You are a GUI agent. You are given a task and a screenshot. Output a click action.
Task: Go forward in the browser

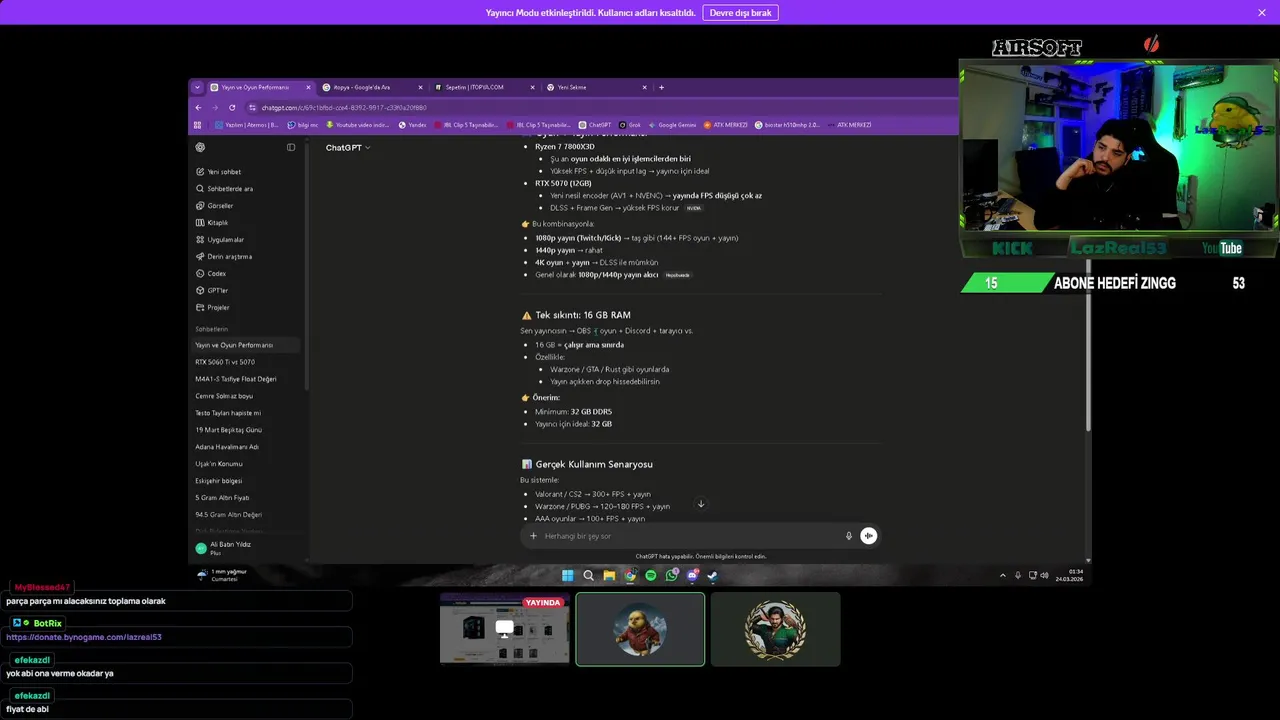(214, 107)
